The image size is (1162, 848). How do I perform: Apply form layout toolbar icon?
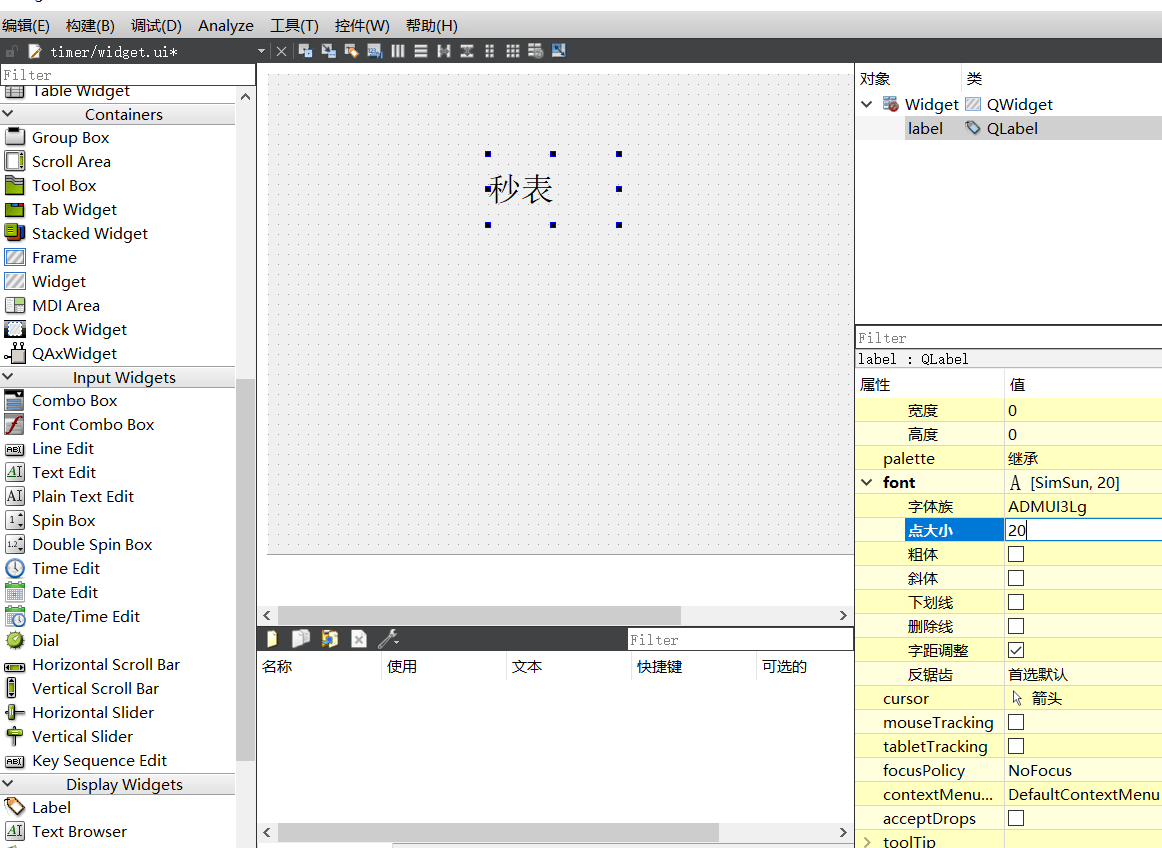489,51
